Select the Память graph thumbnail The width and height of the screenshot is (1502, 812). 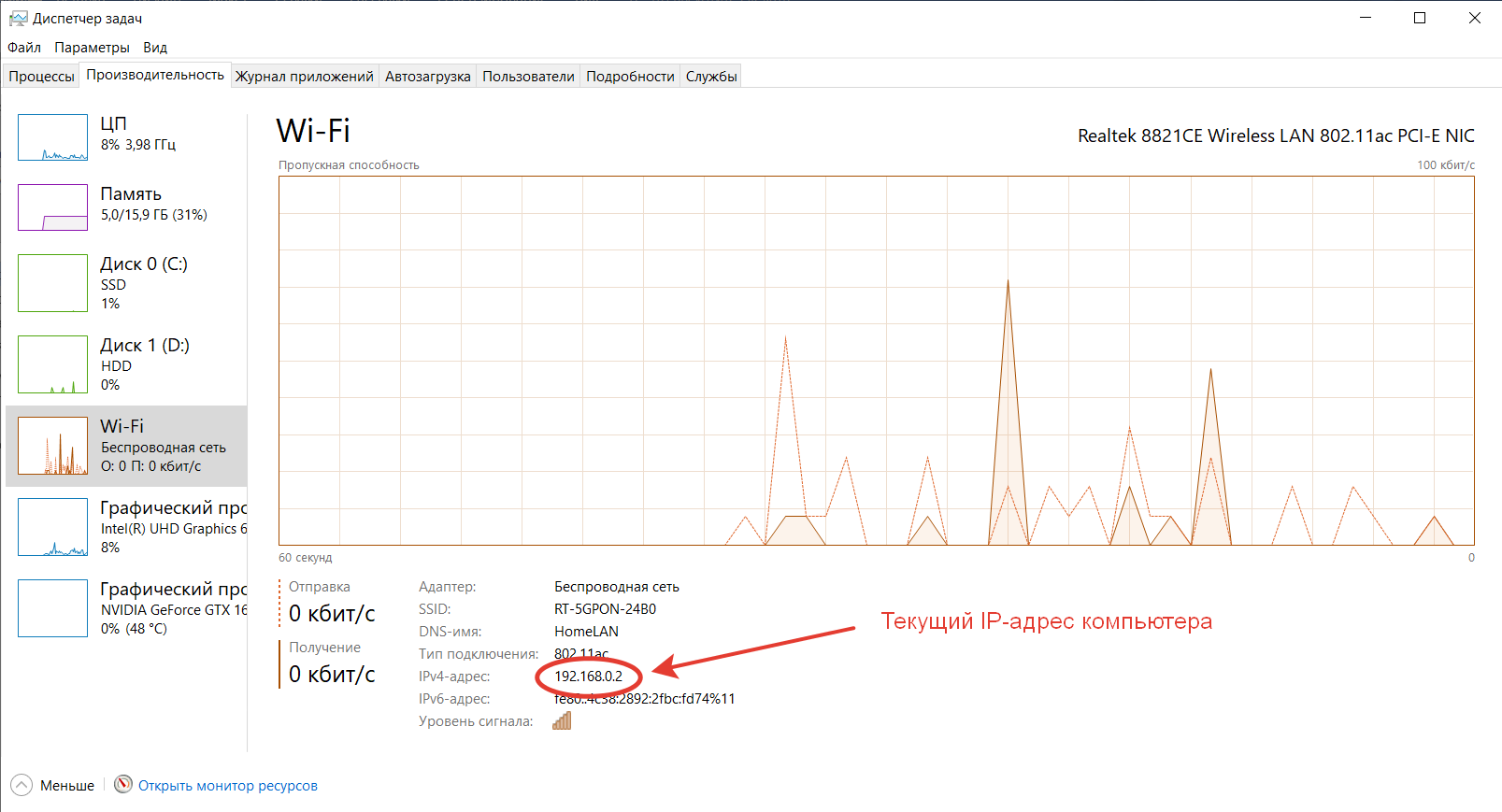click(52, 207)
